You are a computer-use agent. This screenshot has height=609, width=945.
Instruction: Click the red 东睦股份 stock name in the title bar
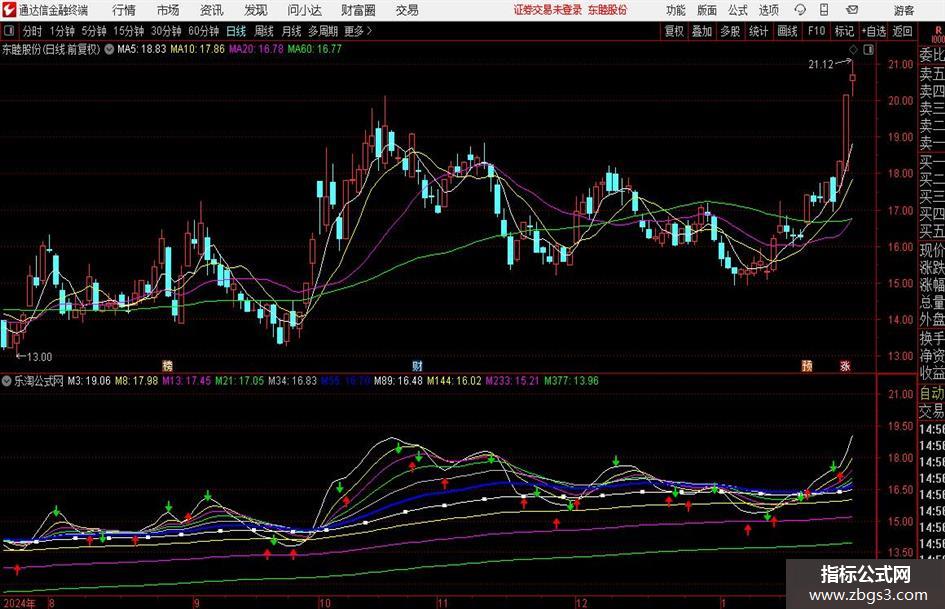[608, 10]
